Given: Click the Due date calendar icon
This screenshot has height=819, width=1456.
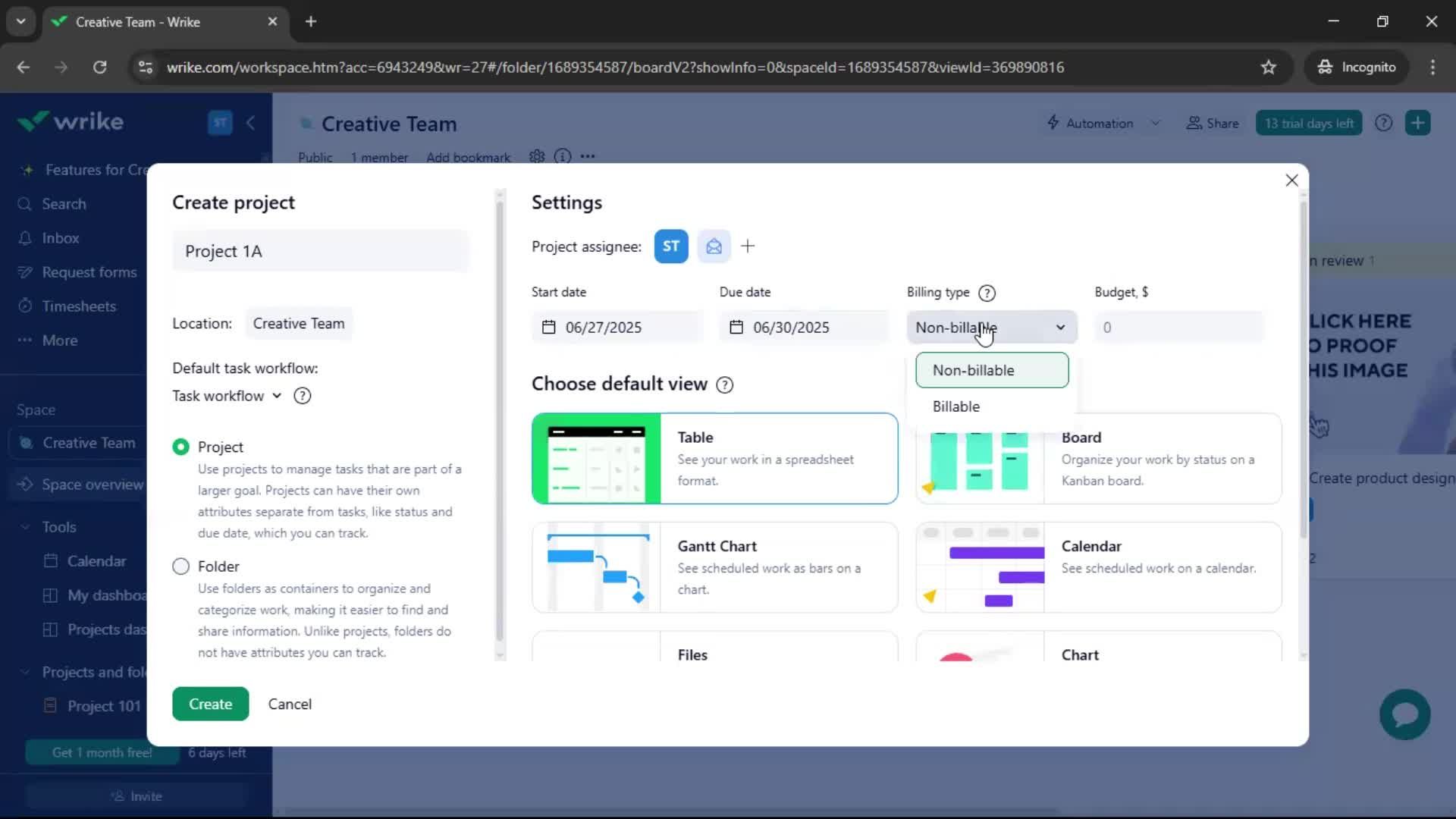Looking at the screenshot, I should (736, 328).
